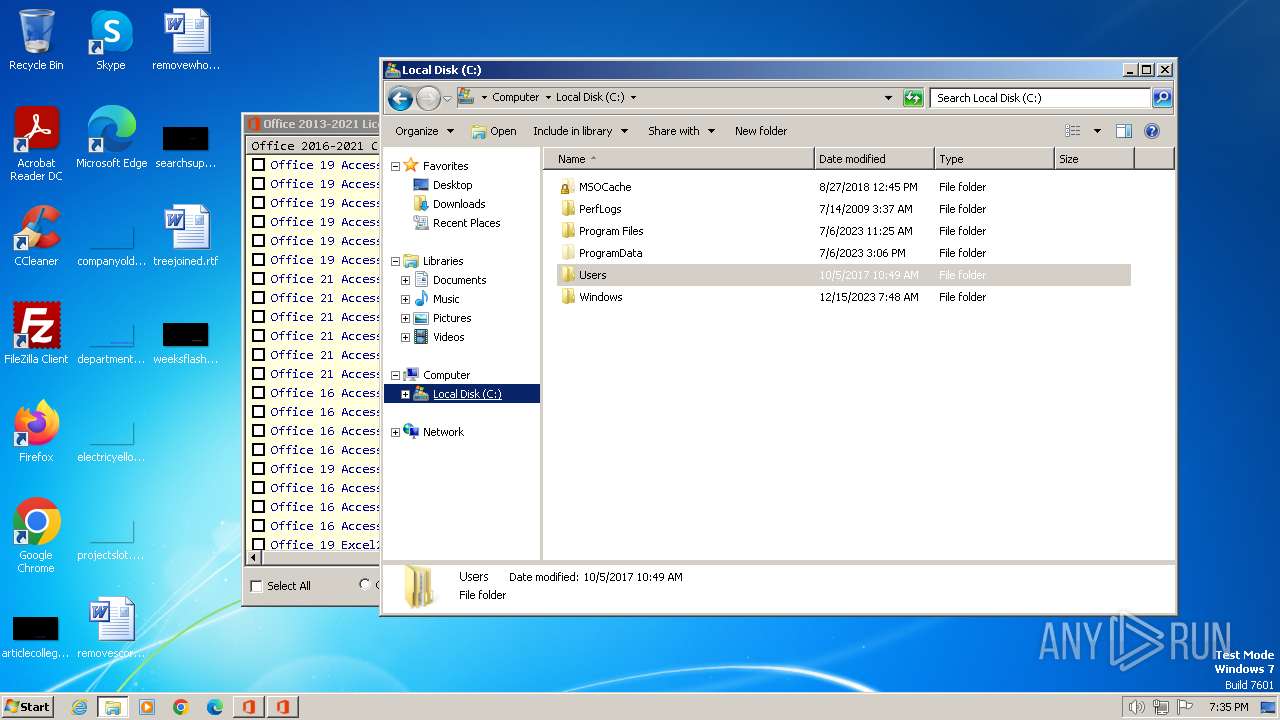Screen dimensions: 1280x720
Task: Select radio button beside Select All
Action: (365, 585)
